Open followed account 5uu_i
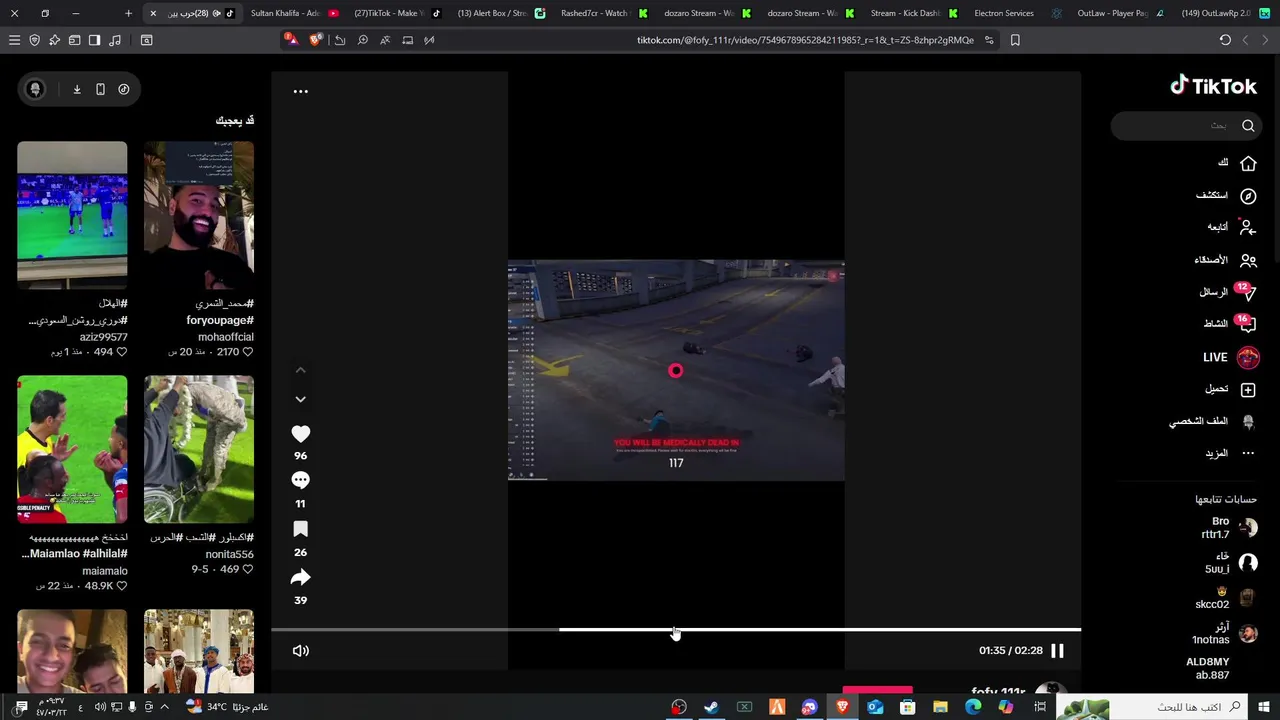1280x720 pixels. [1231, 563]
